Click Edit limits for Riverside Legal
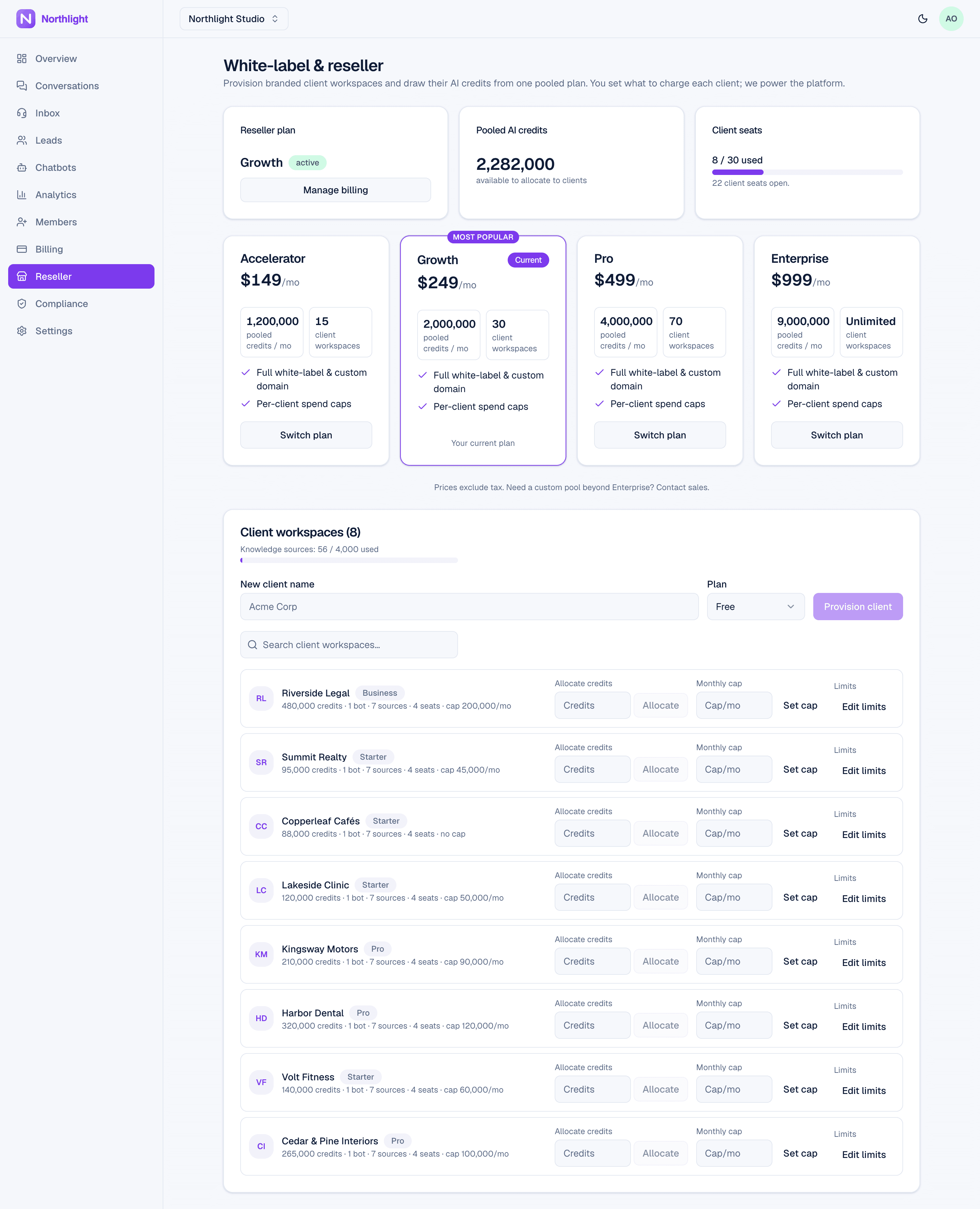Viewport: 980px width, 1209px height. pyautogui.click(x=864, y=707)
